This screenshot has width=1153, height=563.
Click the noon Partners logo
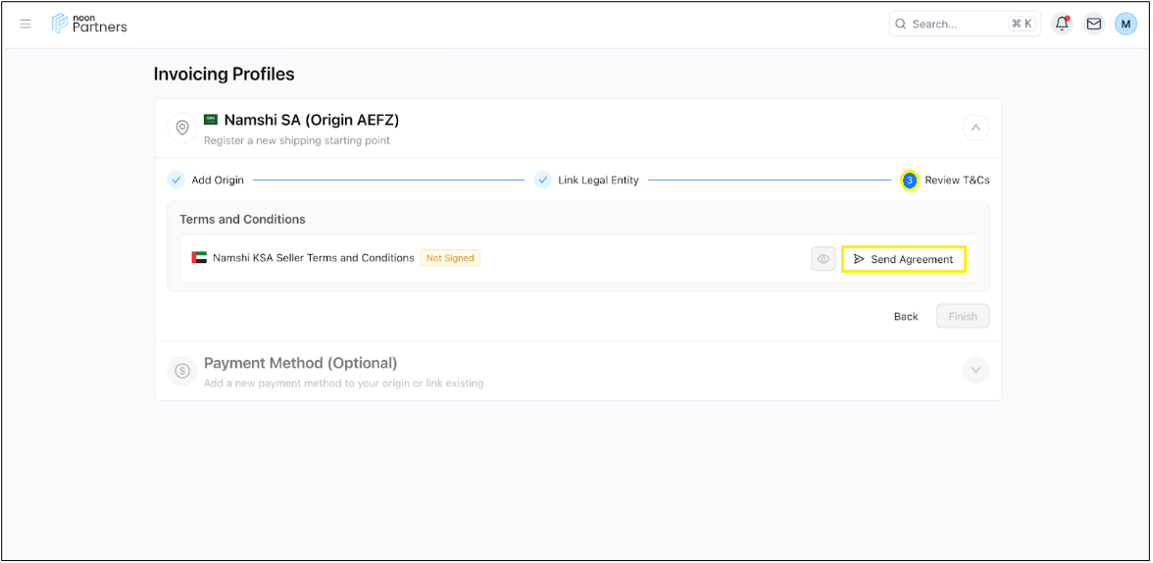(90, 24)
